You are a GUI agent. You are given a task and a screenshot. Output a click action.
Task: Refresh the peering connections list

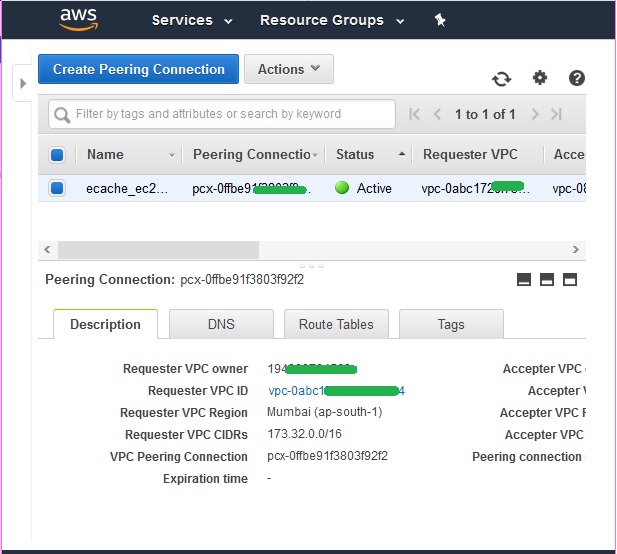pyautogui.click(x=501, y=79)
